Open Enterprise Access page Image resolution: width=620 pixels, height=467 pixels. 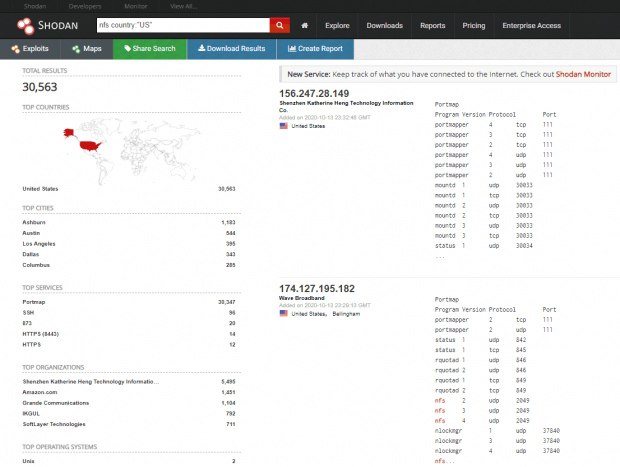point(531,26)
